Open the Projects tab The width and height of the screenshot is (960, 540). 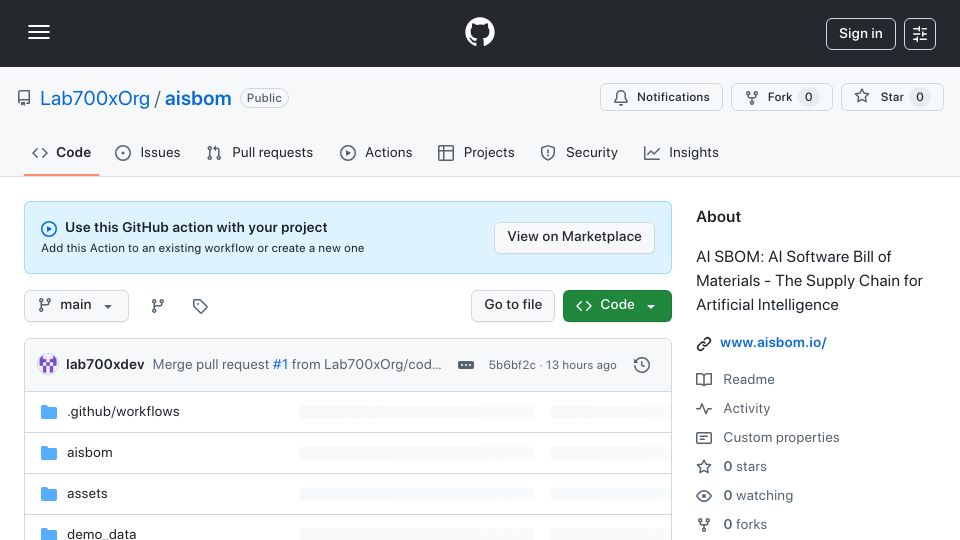tap(476, 152)
